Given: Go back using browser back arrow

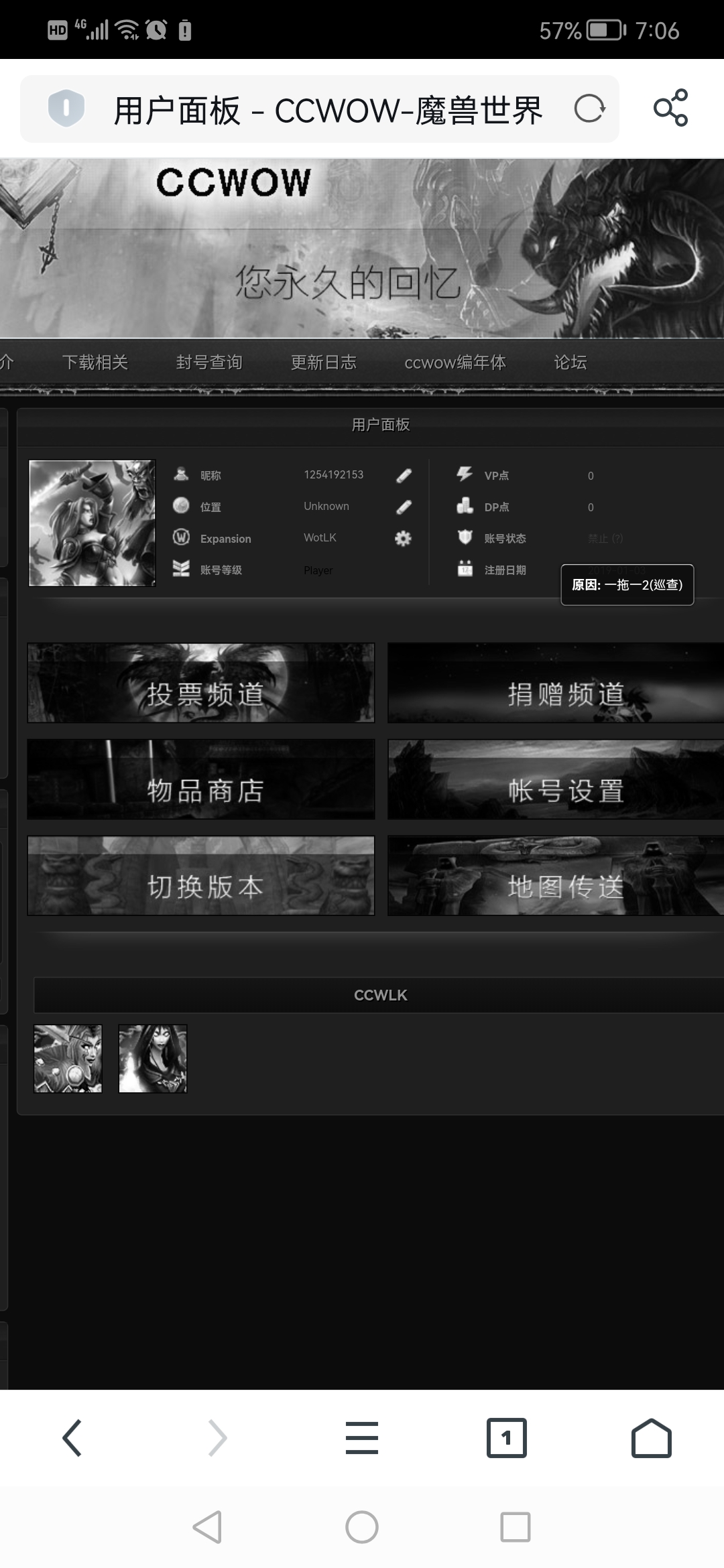Looking at the screenshot, I should click(72, 1438).
